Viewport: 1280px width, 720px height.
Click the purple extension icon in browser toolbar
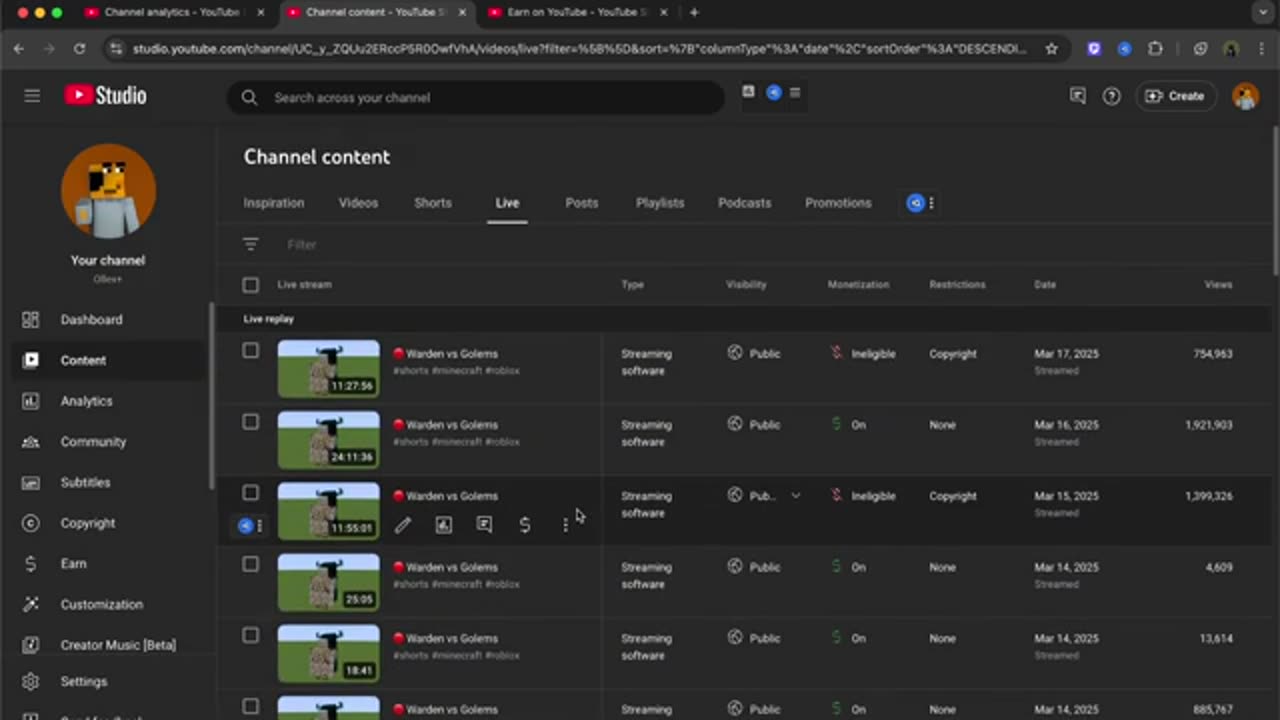1094,48
